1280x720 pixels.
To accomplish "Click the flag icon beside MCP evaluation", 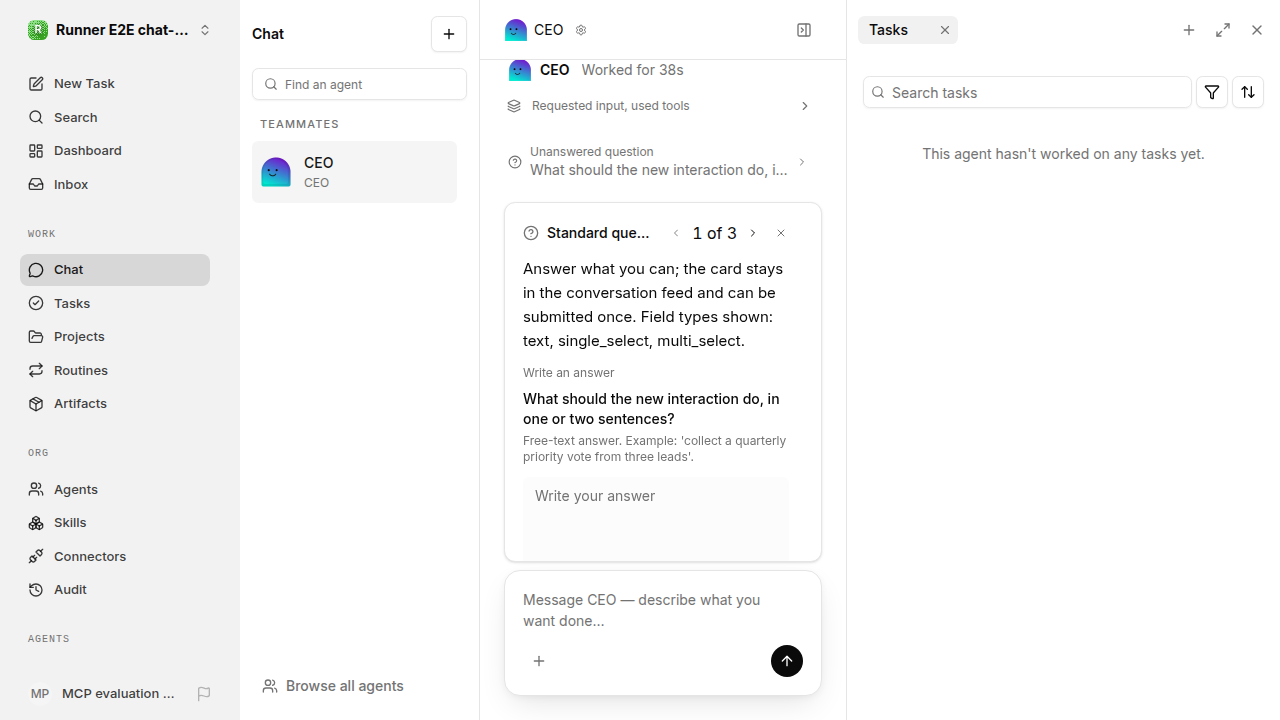I will [204, 693].
